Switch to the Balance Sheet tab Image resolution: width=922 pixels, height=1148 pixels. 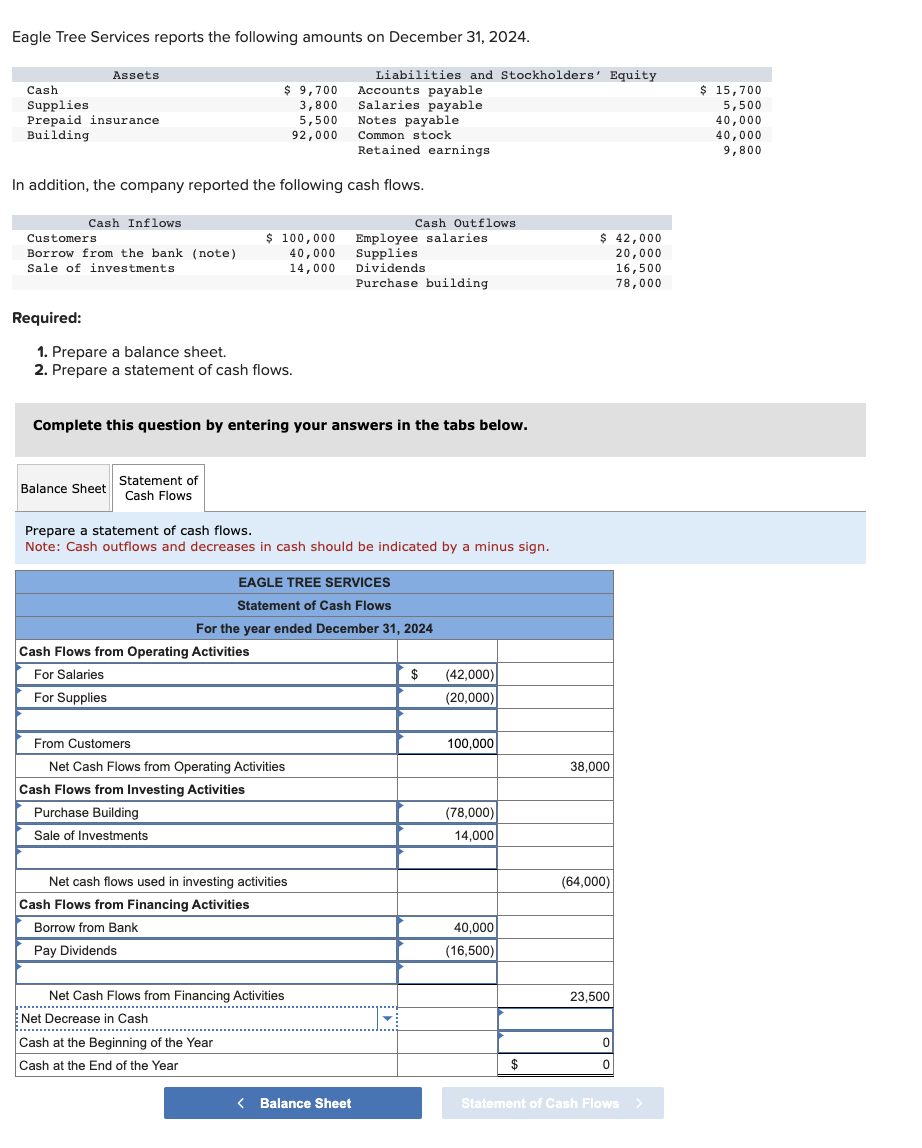[x=62, y=488]
